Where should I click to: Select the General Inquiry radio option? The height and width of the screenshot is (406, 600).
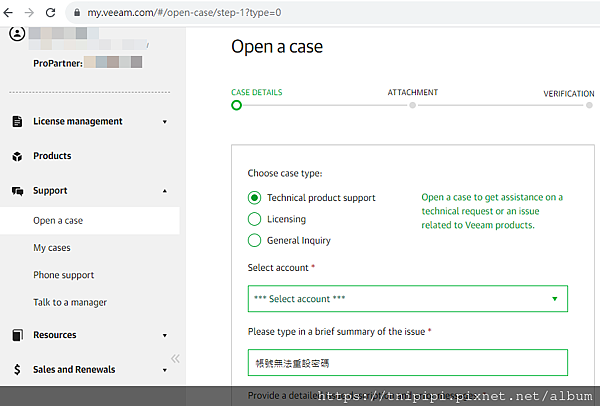pos(254,241)
